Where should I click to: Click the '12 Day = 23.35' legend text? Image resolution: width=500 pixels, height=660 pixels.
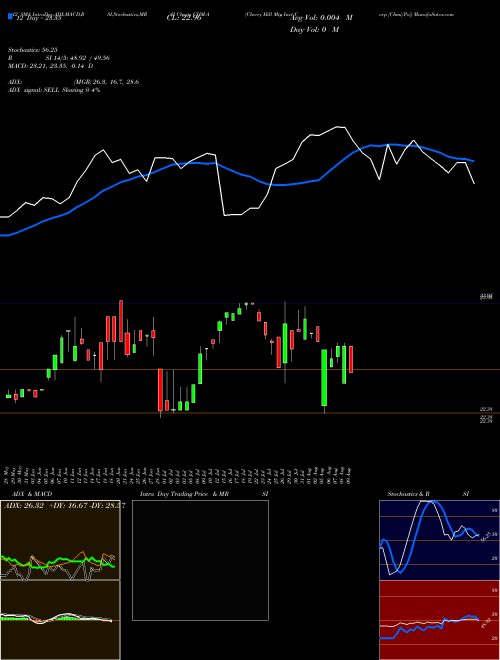coord(37,19)
